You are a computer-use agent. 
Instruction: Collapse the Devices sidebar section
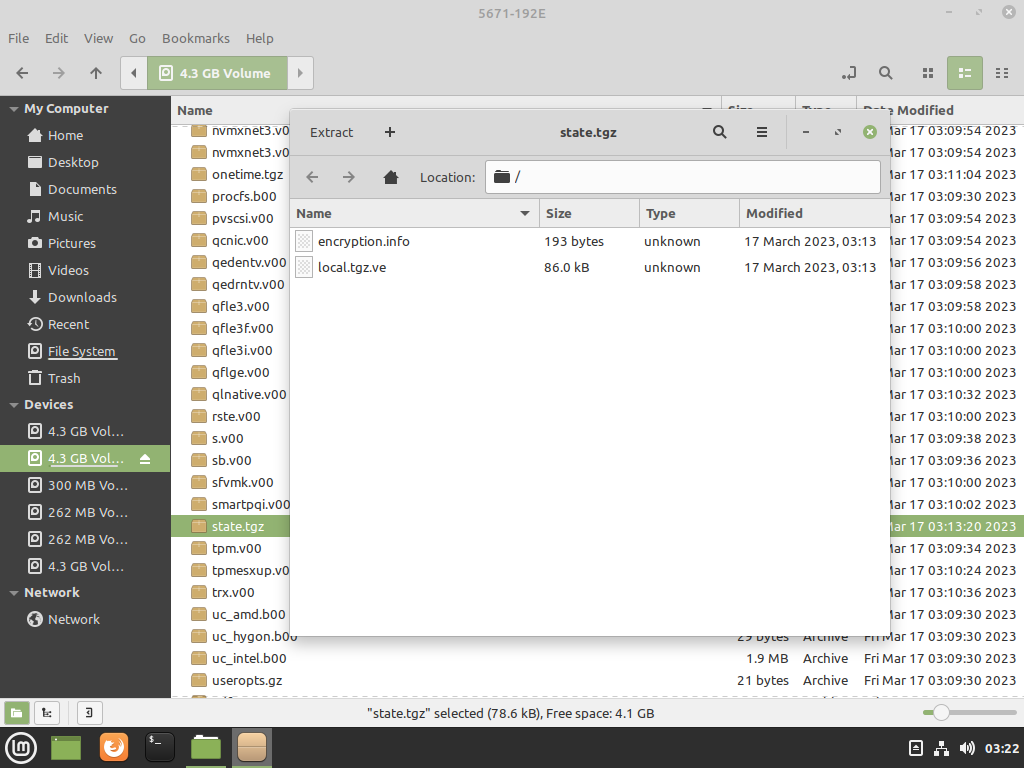tap(14, 405)
